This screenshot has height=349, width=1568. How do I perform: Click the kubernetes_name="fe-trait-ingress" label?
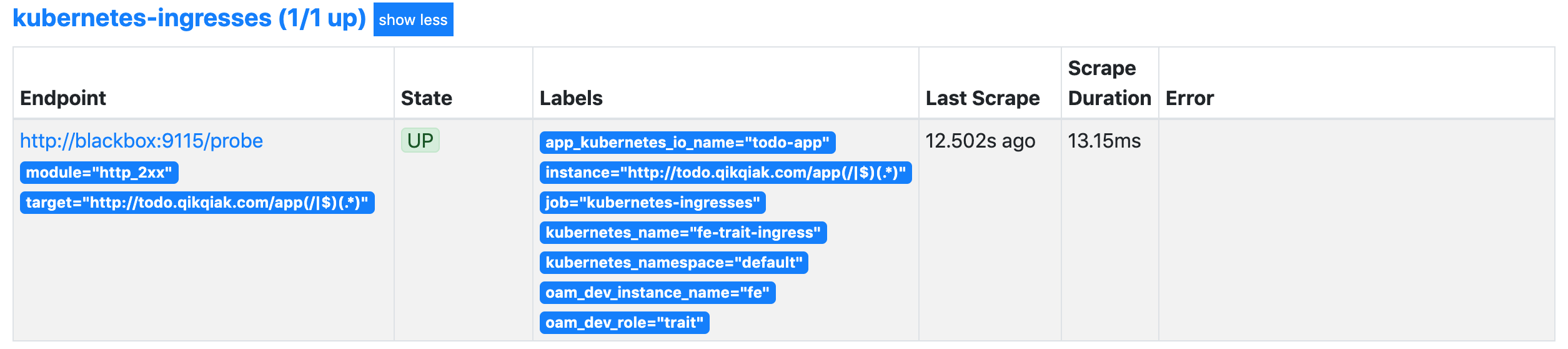point(683,233)
